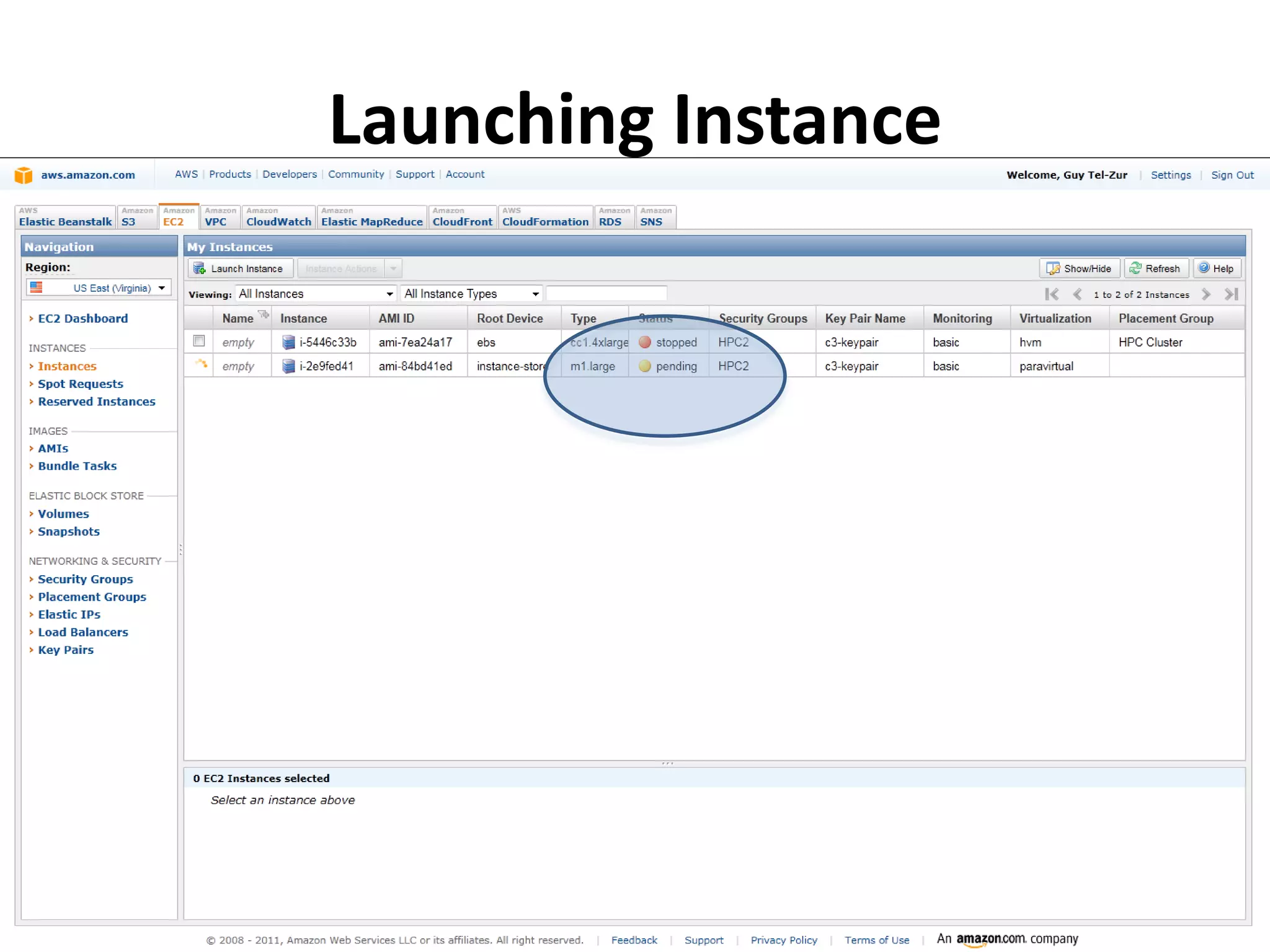Open the Region dropdown US East (Virginia)
1270x952 pixels.
coord(99,288)
